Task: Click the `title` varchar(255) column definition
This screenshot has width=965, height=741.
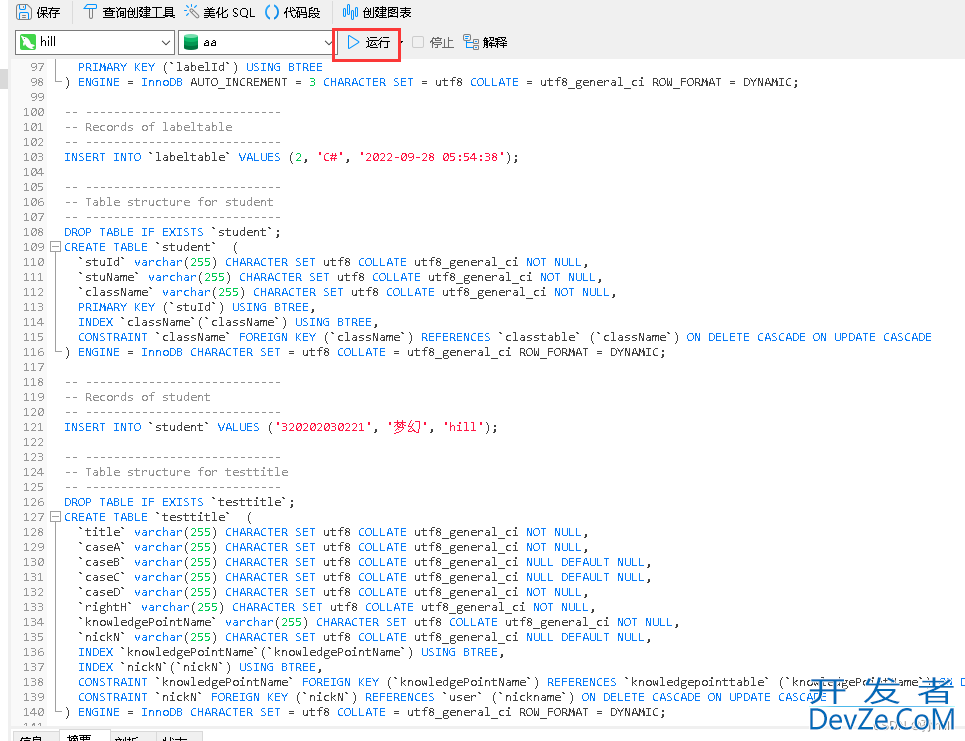Action: (333, 532)
